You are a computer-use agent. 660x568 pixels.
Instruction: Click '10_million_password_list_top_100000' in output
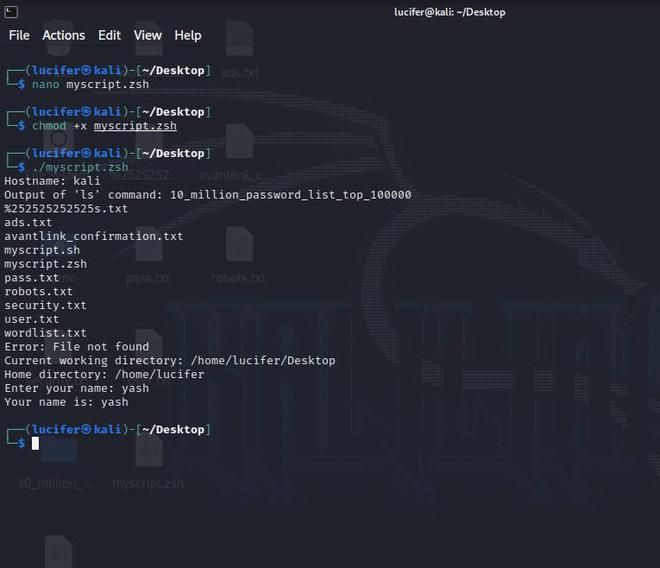point(290,195)
